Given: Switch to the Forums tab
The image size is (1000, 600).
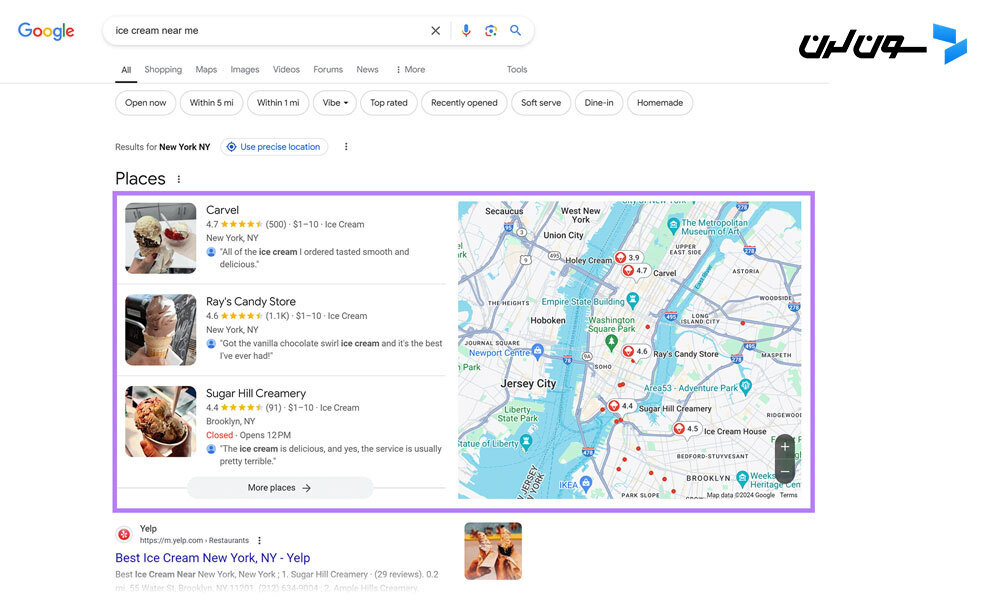Looking at the screenshot, I should 328,70.
